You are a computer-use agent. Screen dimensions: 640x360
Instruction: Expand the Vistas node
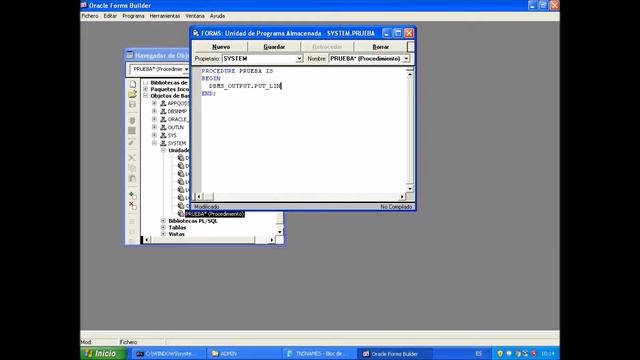tap(163, 234)
